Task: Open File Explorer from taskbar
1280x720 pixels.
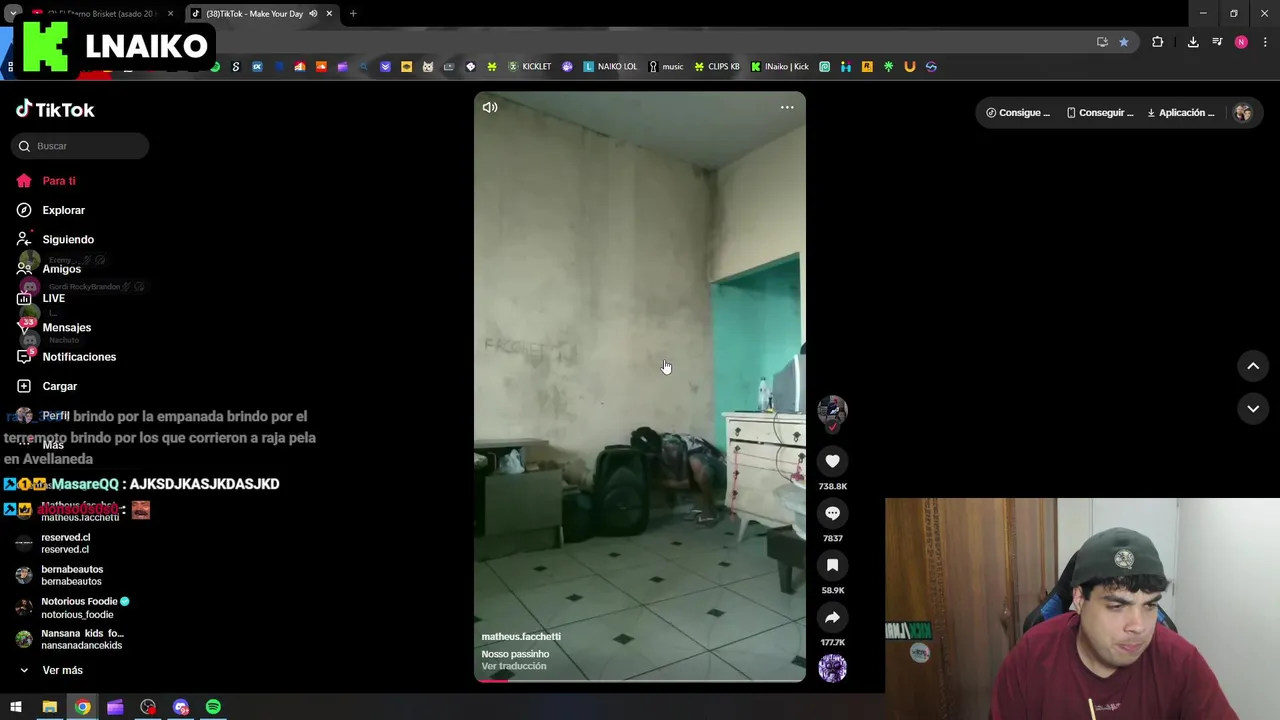Action: 49,707
